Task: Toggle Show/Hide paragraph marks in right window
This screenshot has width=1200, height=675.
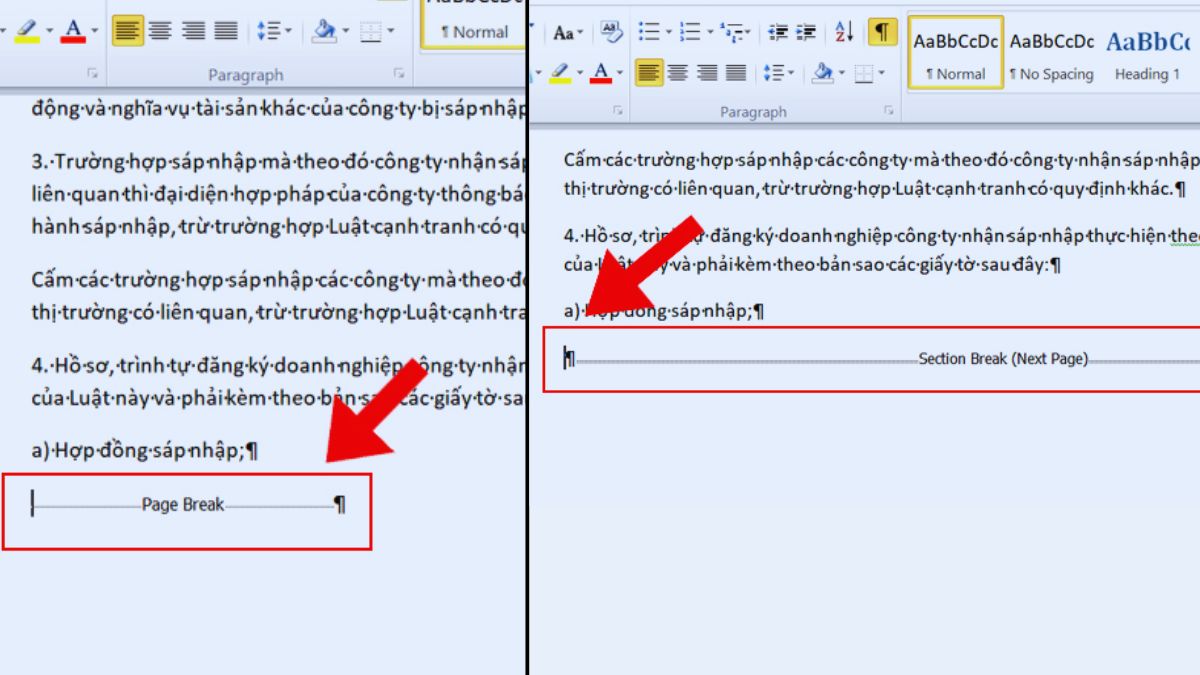Action: (881, 32)
